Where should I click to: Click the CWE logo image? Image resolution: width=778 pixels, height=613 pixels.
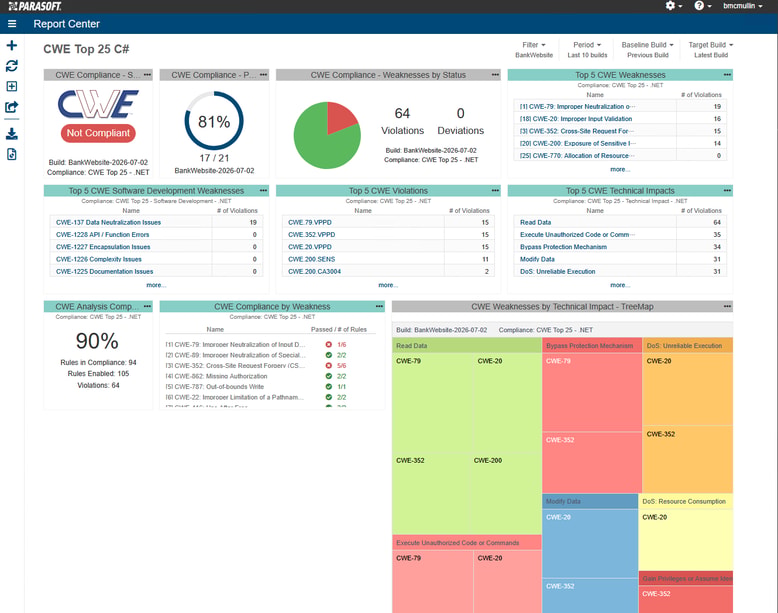click(x=98, y=104)
